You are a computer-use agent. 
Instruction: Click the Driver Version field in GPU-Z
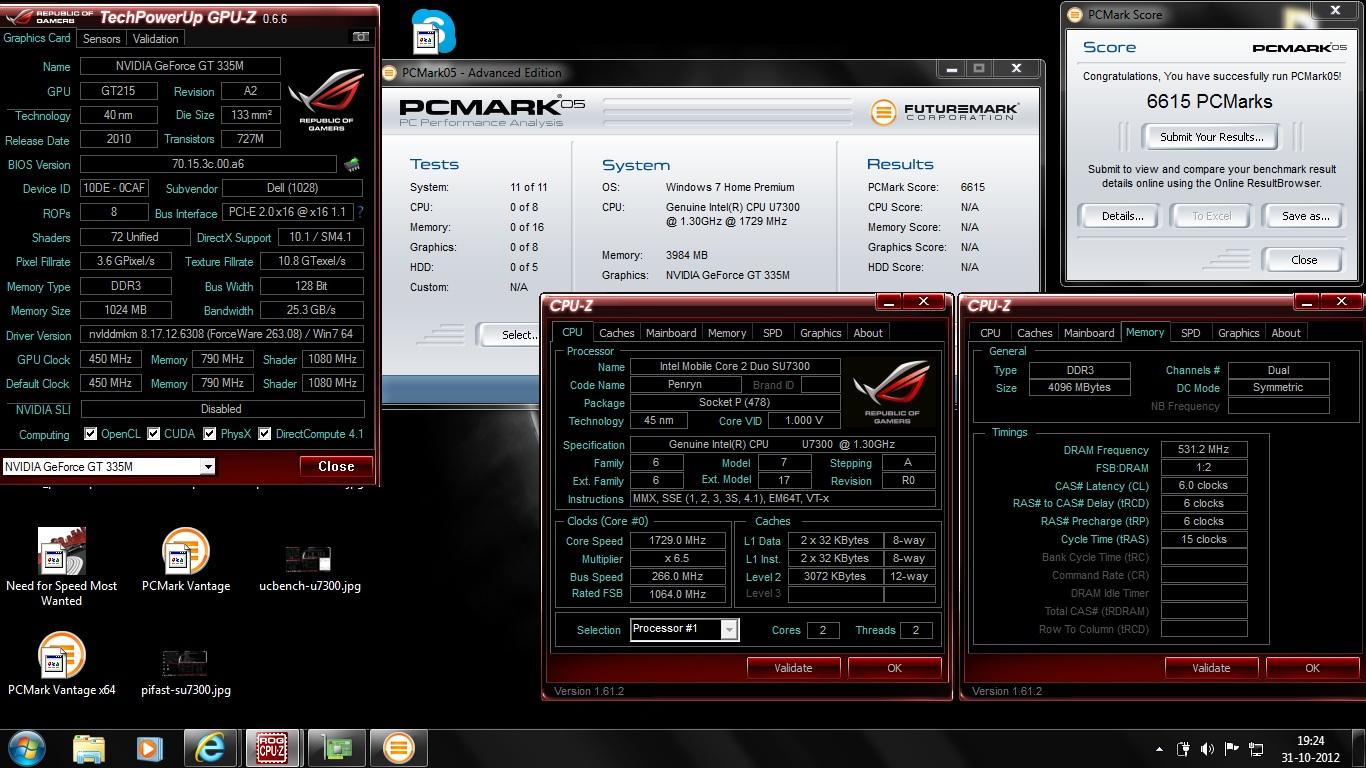[222, 335]
